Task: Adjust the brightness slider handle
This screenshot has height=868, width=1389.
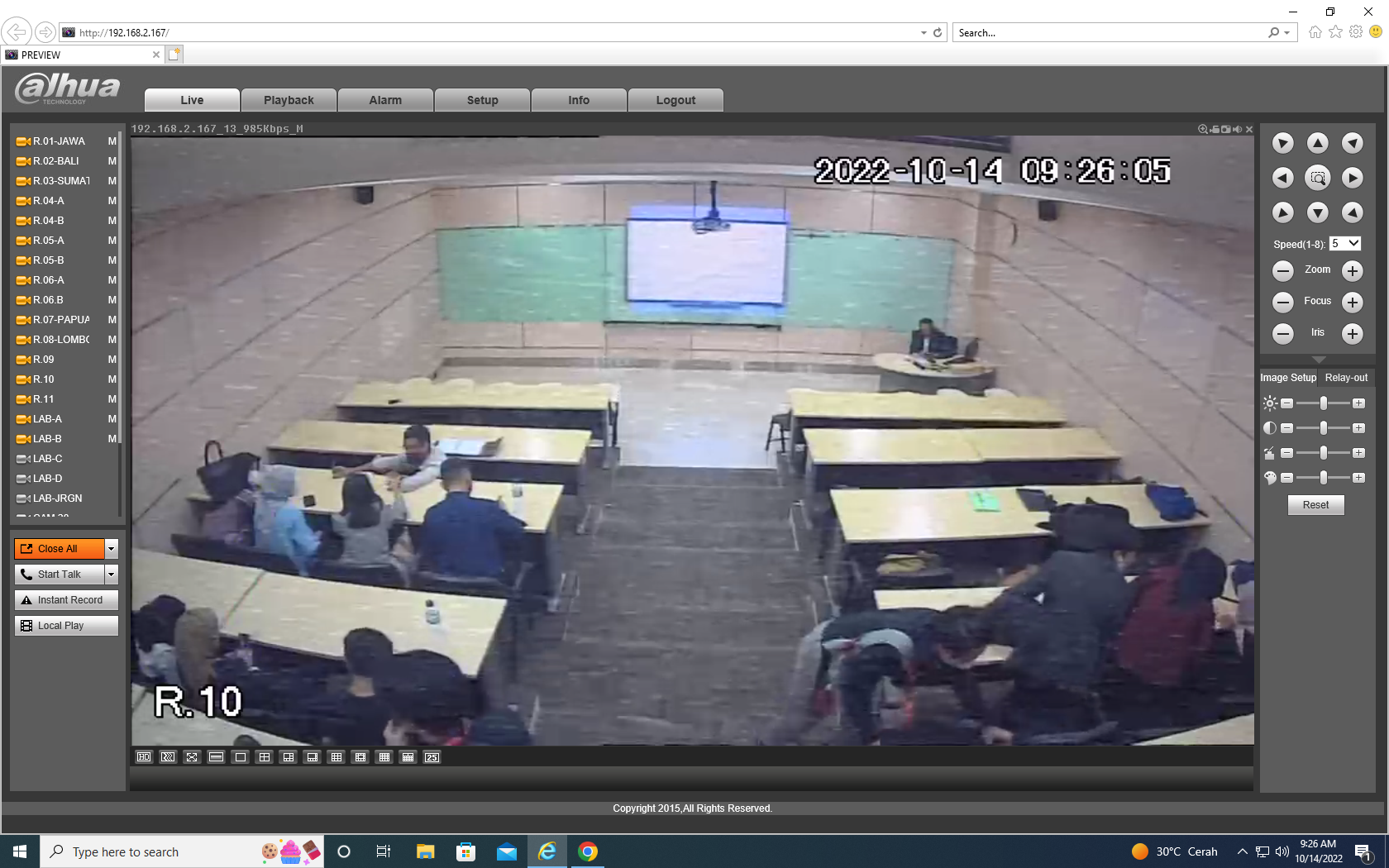Action: (x=1324, y=403)
